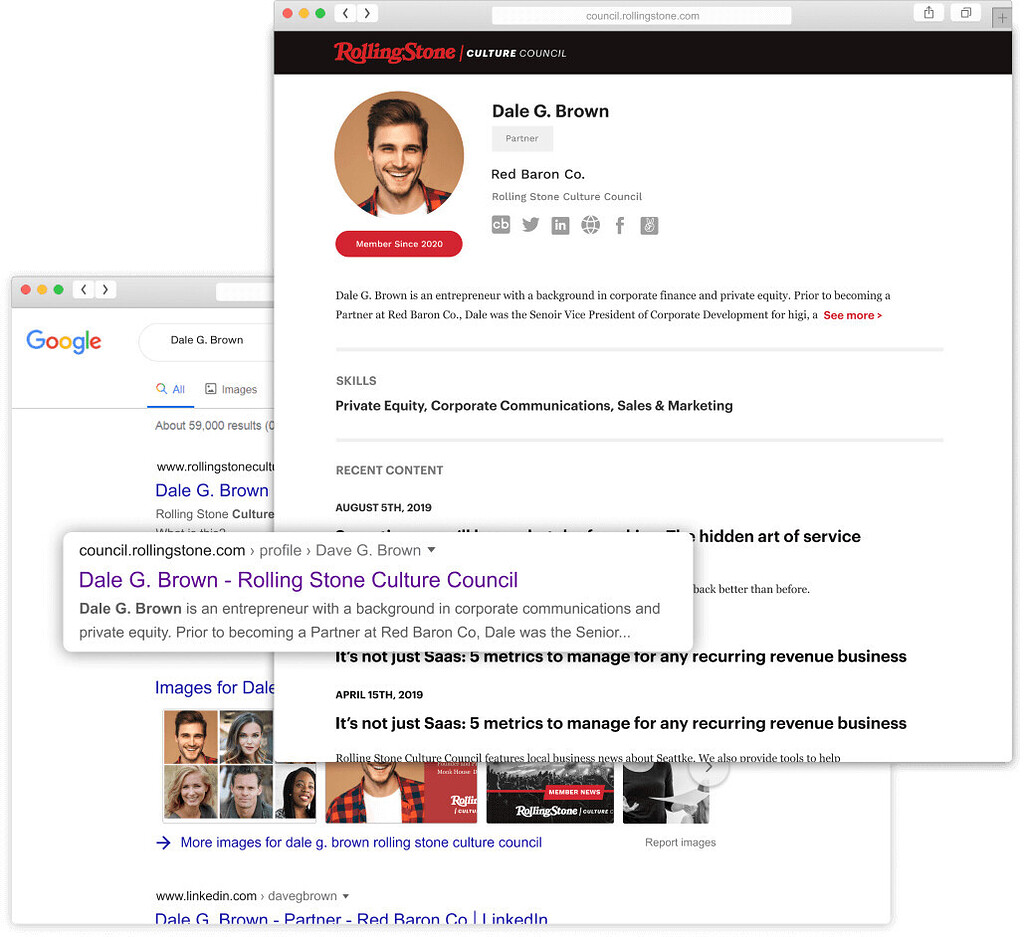Image resolution: width=1024 pixels, height=937 pixels.
Task: Open Dale G. Brown - Rolling Stone Culture Council result
Action: point(299,582)
